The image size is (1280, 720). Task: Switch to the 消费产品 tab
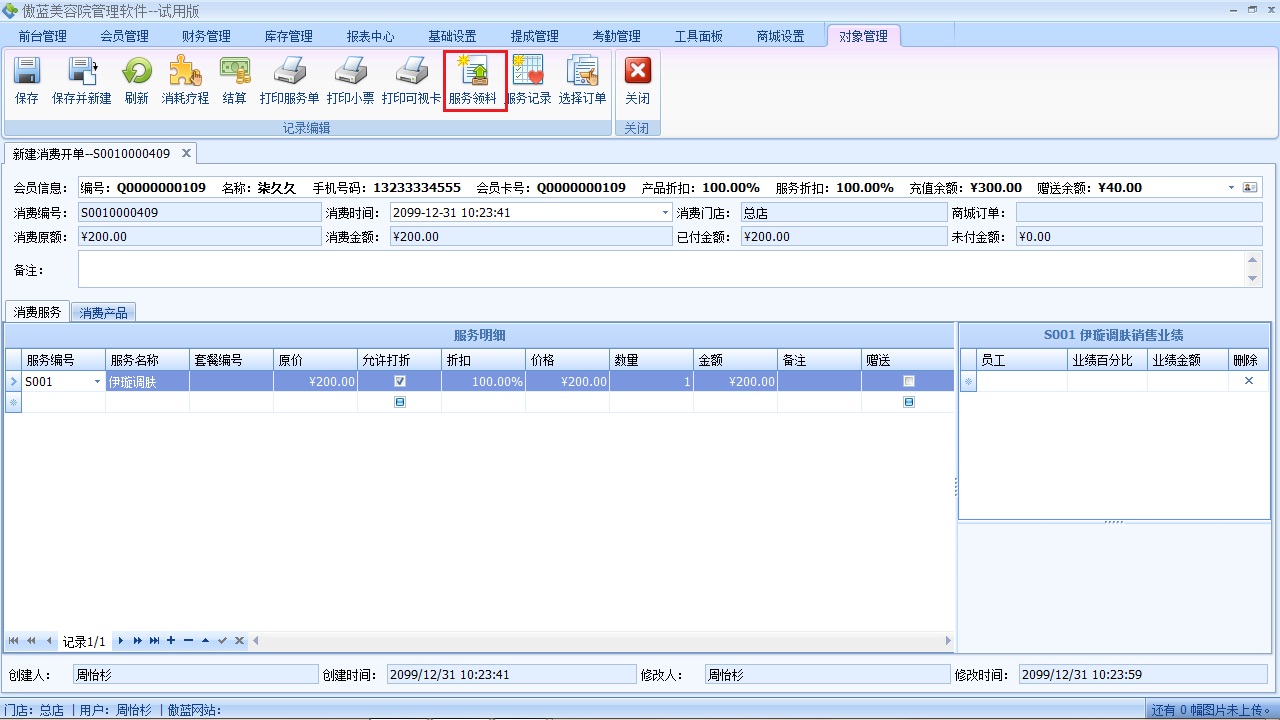tap(103, 312)
